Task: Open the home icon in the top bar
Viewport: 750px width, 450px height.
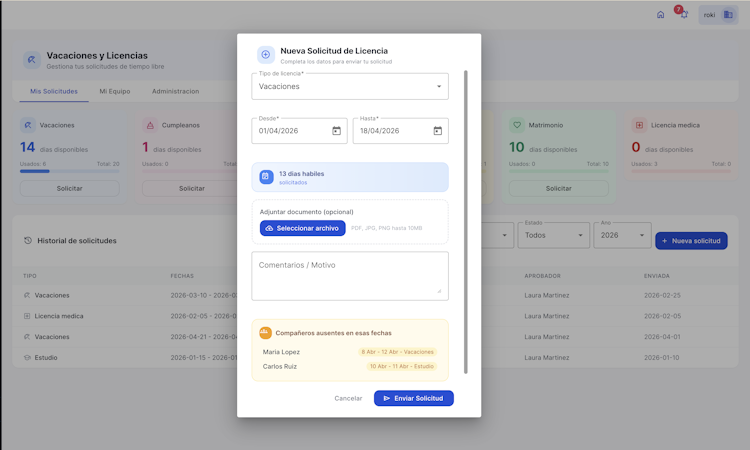Action: coord(661,15)
